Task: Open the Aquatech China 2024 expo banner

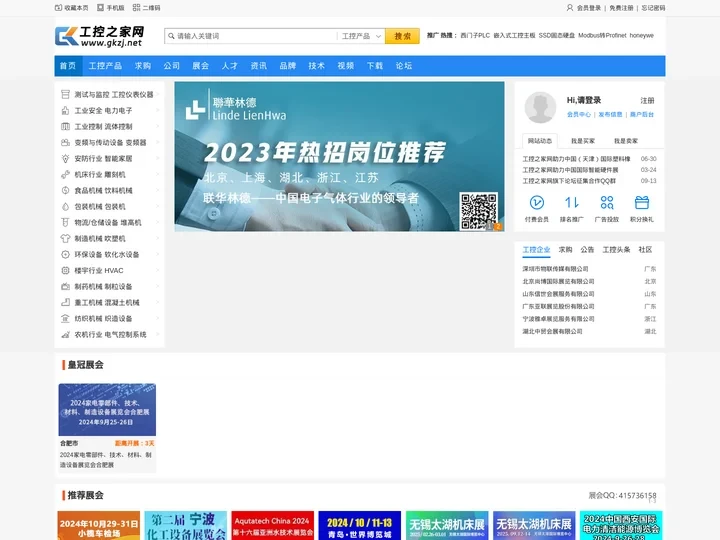Action: (272, 525)
